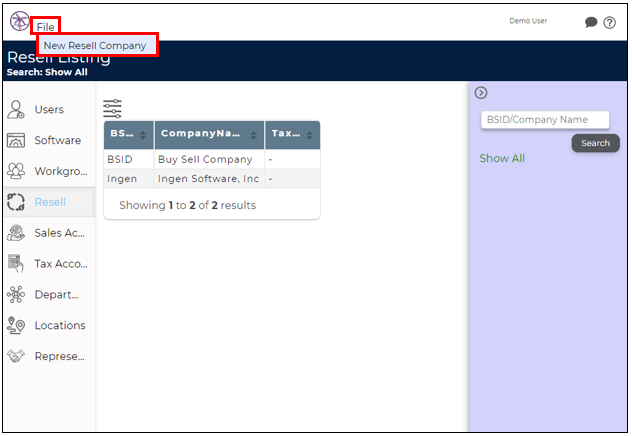
Task: Click the Search: Show All subtitle
Action: click(x=47, y=72)
